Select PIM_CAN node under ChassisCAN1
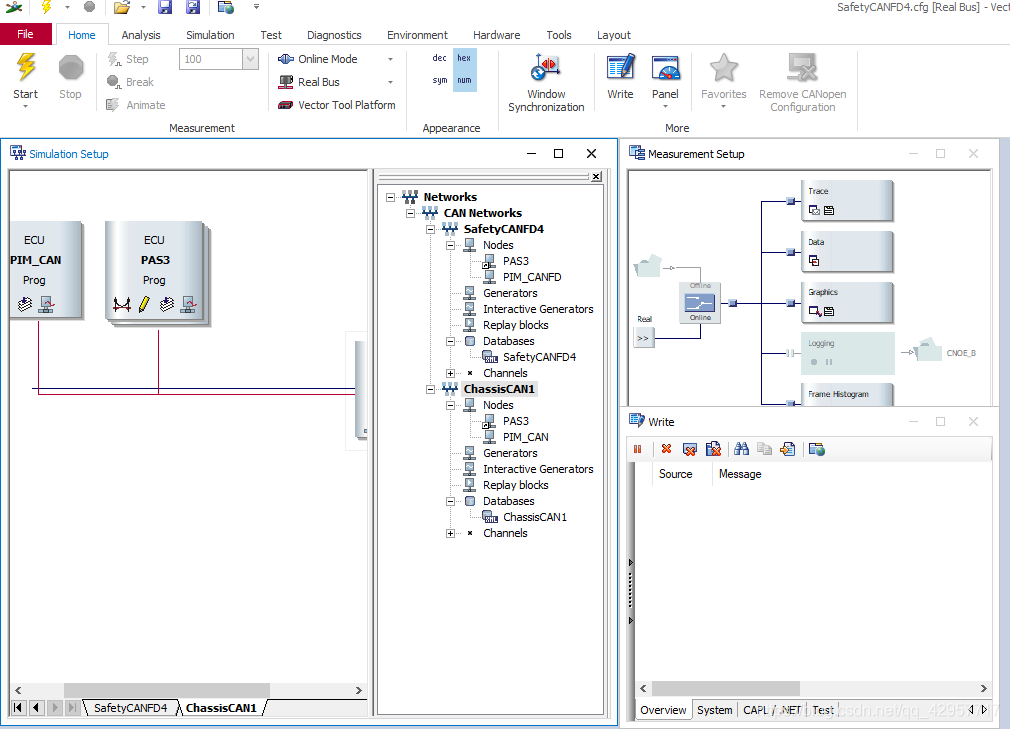The height and width of the screenshot is (729, 1010). [526, 437]
